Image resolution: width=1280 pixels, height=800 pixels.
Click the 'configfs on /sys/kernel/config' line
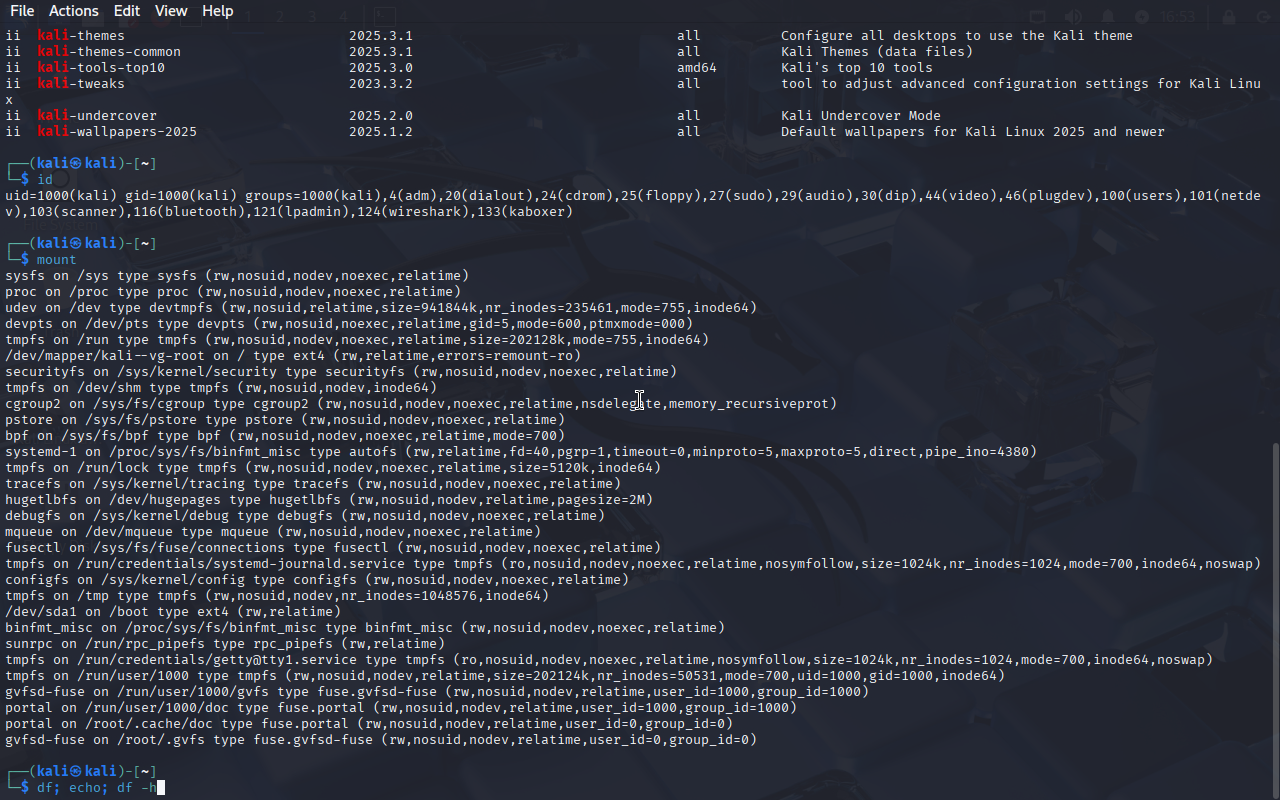click(x=317, y=580)
